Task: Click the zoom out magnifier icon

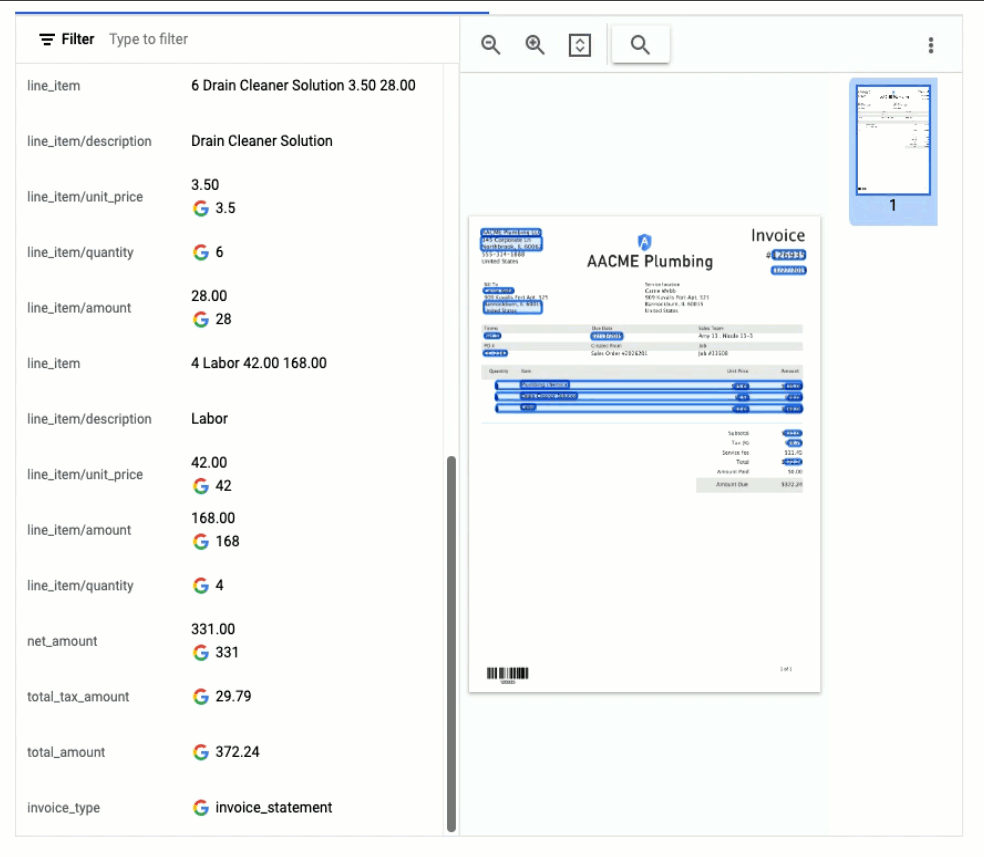Action: 491,45
